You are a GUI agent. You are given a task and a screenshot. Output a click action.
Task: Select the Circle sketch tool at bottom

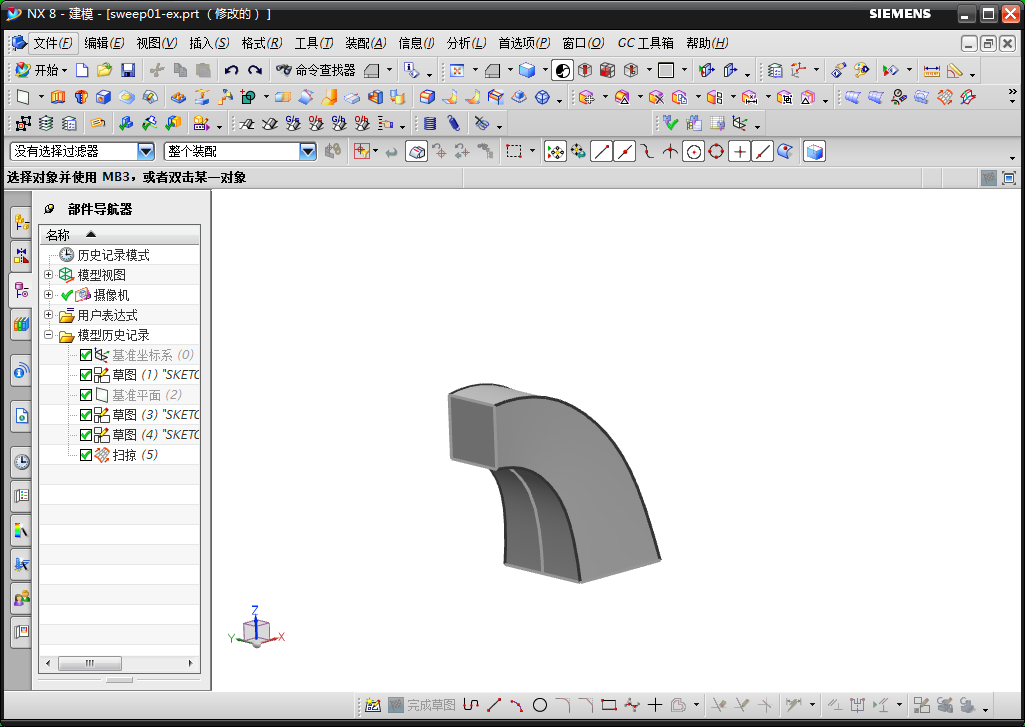[540, 705]
